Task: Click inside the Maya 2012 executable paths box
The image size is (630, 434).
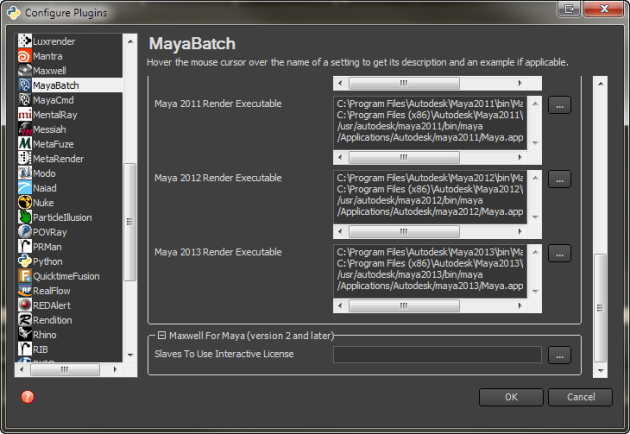Action: click(430, 197)
